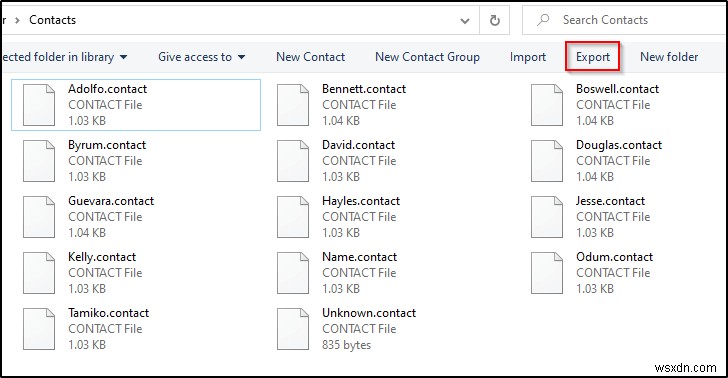The image size is (728, 378).
Task: Click the Guevara.contact file name
Action: click(x=111, y=201)
